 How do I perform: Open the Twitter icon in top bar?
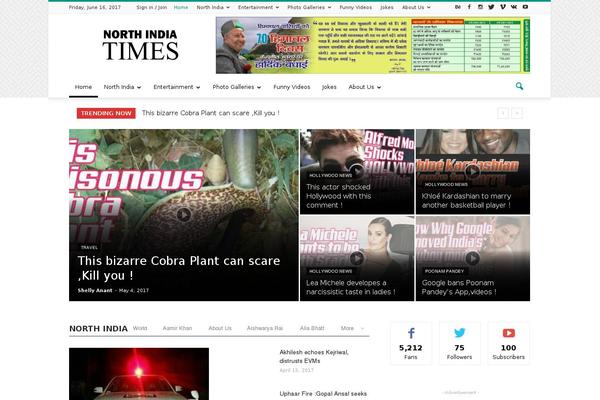pyautogui.click(x=491, y=7)
